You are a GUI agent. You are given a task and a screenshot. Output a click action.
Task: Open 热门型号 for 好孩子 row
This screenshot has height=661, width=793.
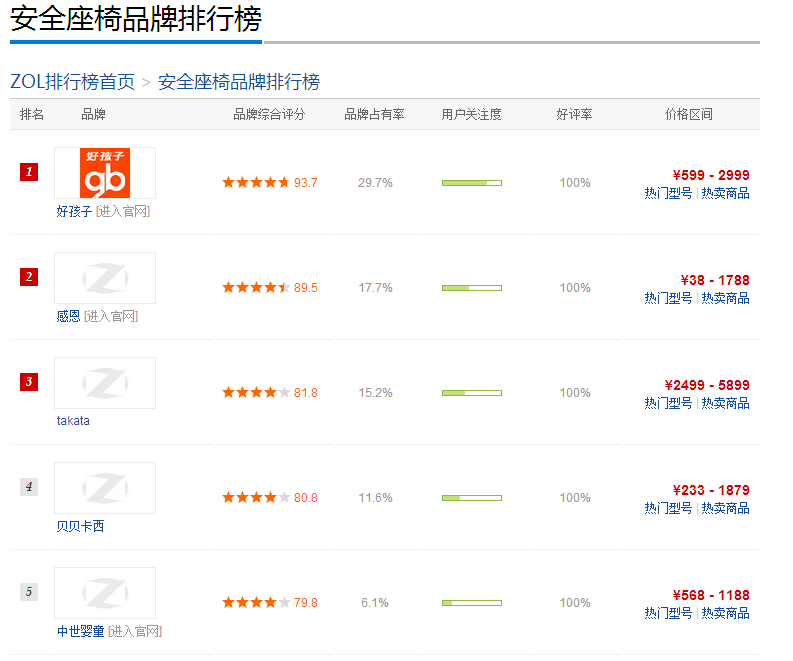668,194
